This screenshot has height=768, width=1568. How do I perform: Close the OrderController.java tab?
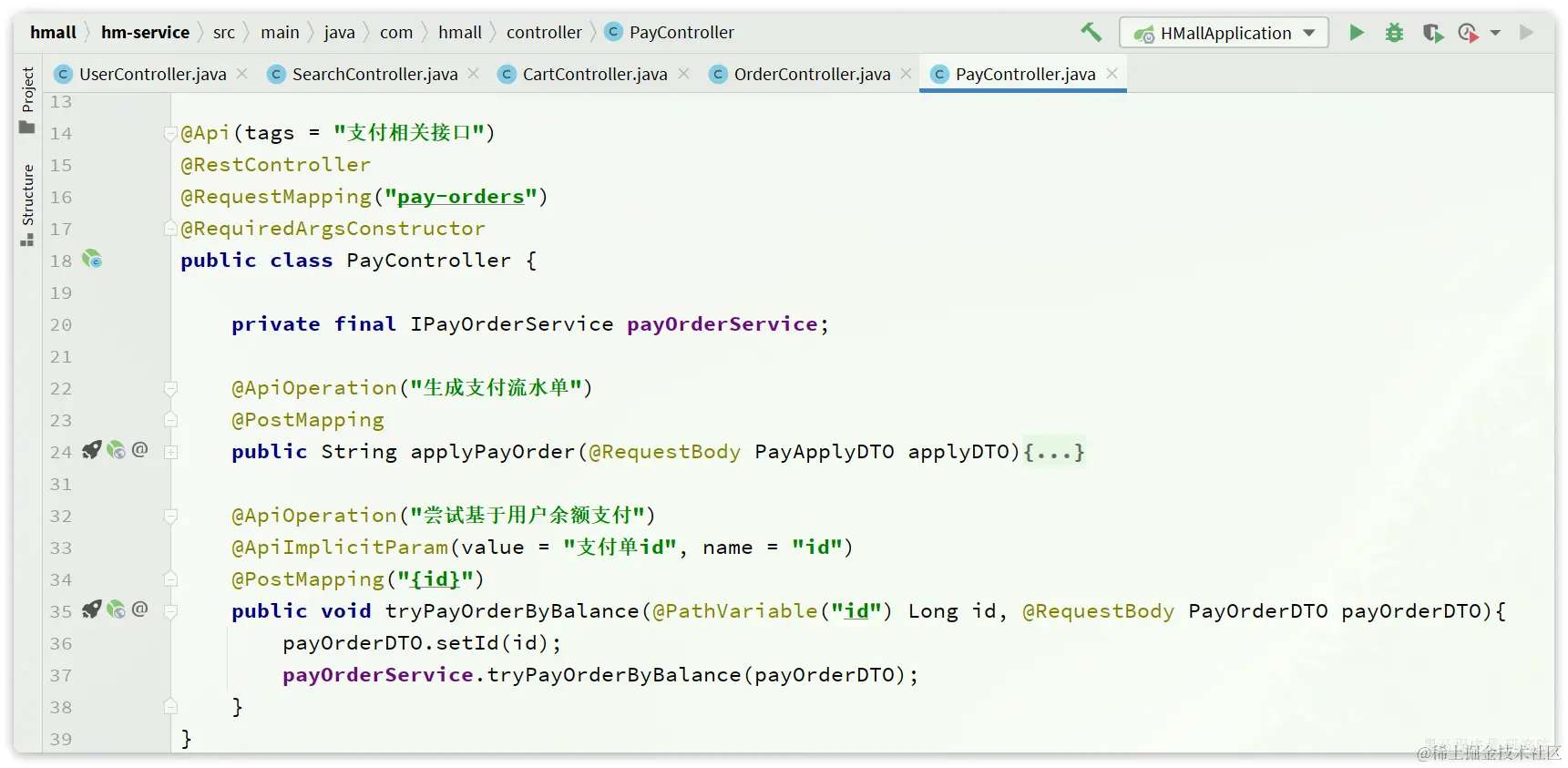pyautogui.click(x=907, y=74)
